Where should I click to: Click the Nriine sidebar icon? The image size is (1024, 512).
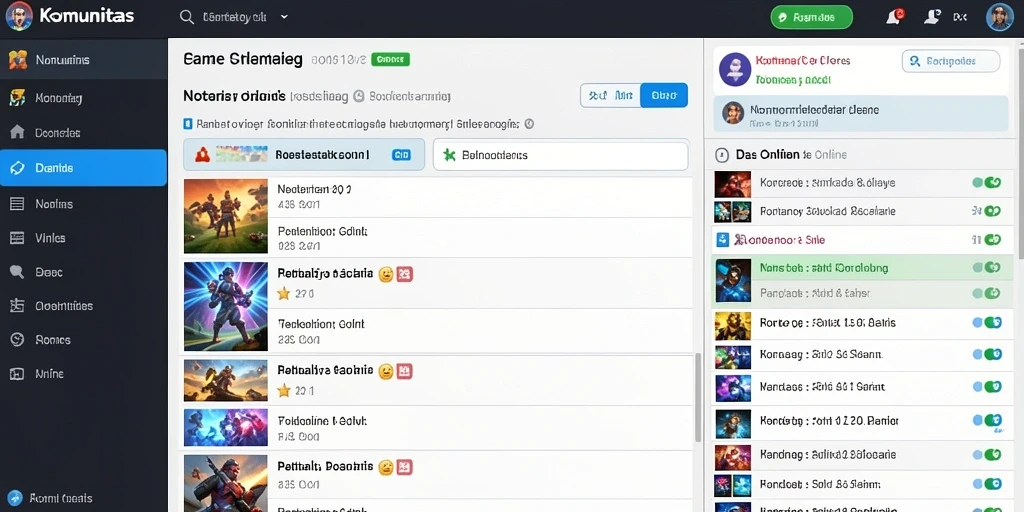(x=18, y=374)
